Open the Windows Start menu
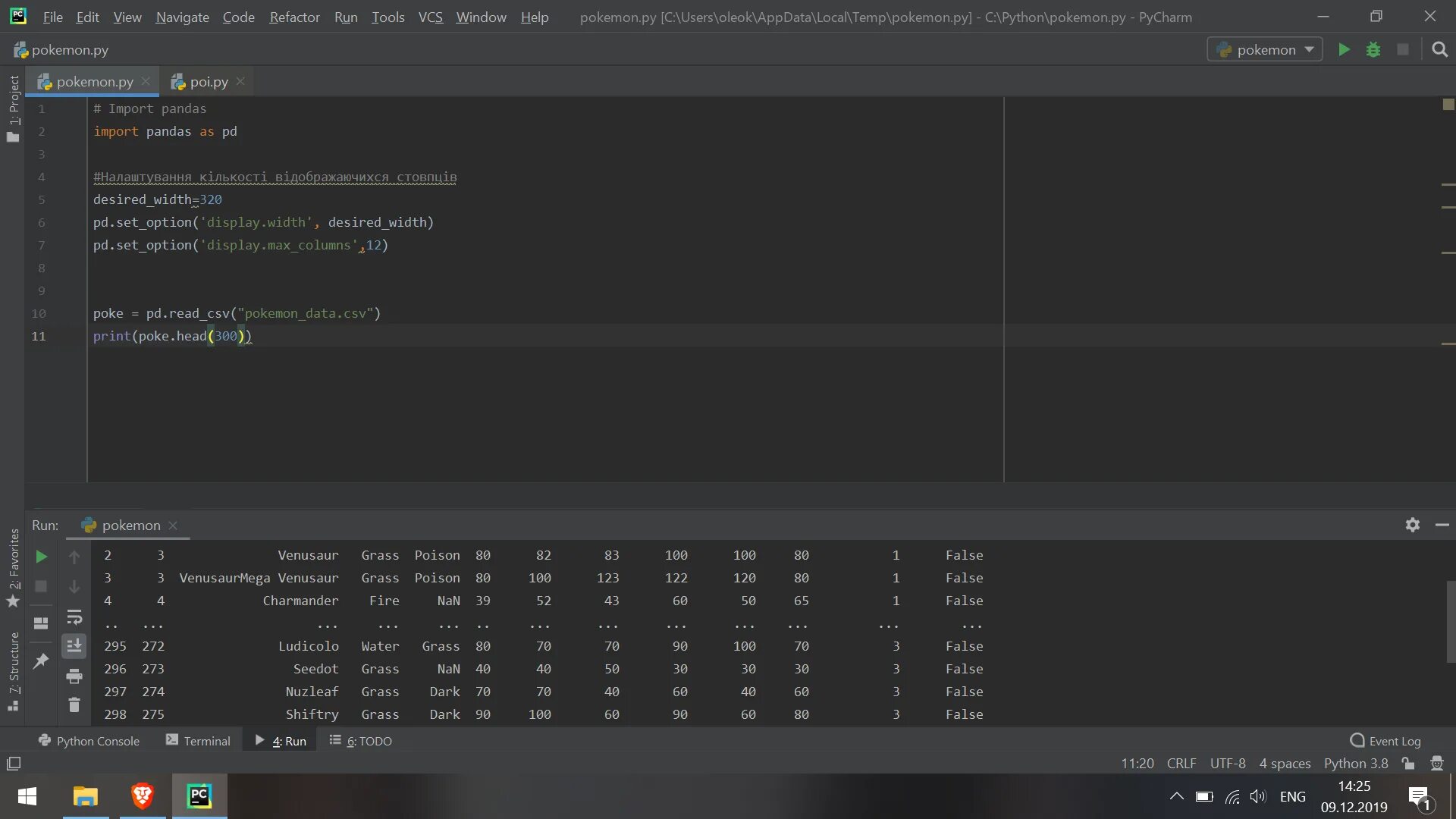 [x=27, y=796]
